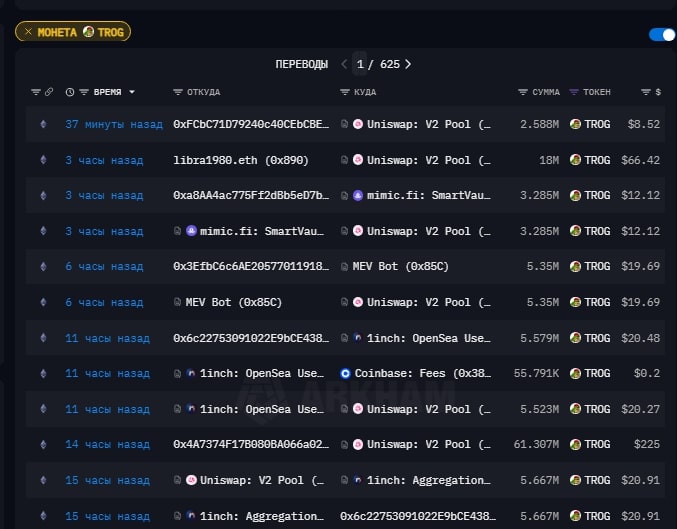Click mimic.fi icon in the sender column
Viewport: 677px width, 529px height.
click(x=191, y=231)
